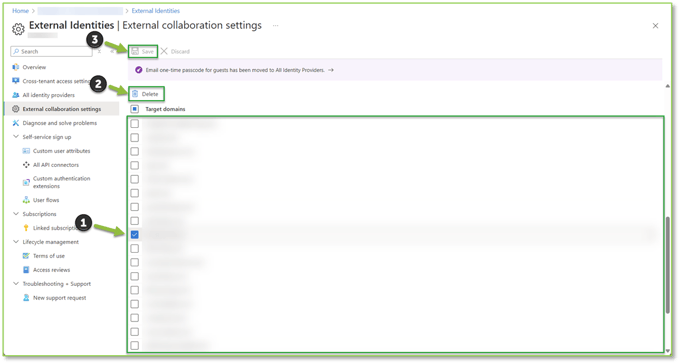Toggle the Target domains select-all checkbox
The height and width of the screenshot is (364, 680).
point(135,109)
